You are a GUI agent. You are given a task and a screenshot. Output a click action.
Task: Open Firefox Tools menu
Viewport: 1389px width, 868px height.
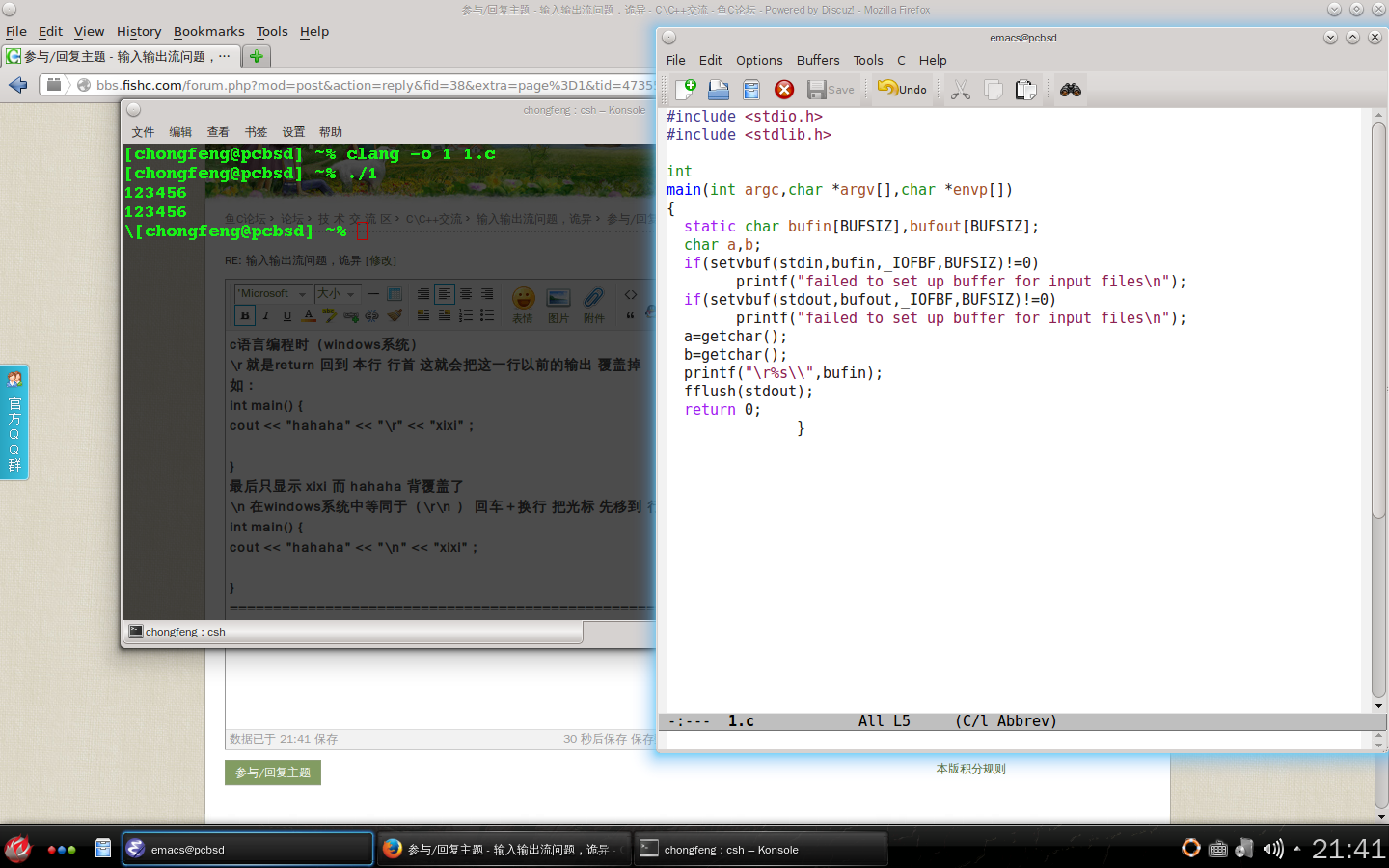272,32
